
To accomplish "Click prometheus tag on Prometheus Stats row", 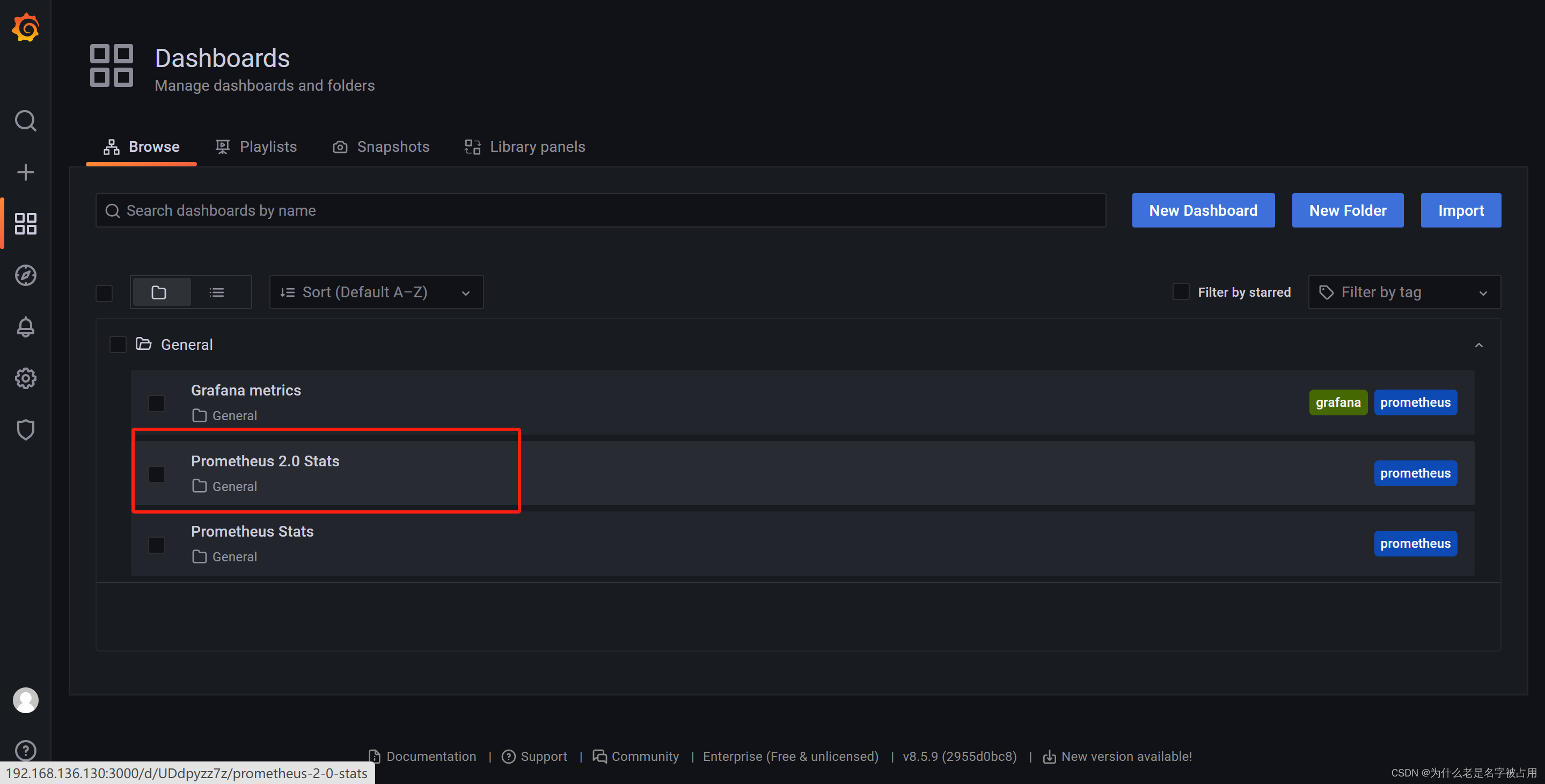I will [x=1416, y=544].
